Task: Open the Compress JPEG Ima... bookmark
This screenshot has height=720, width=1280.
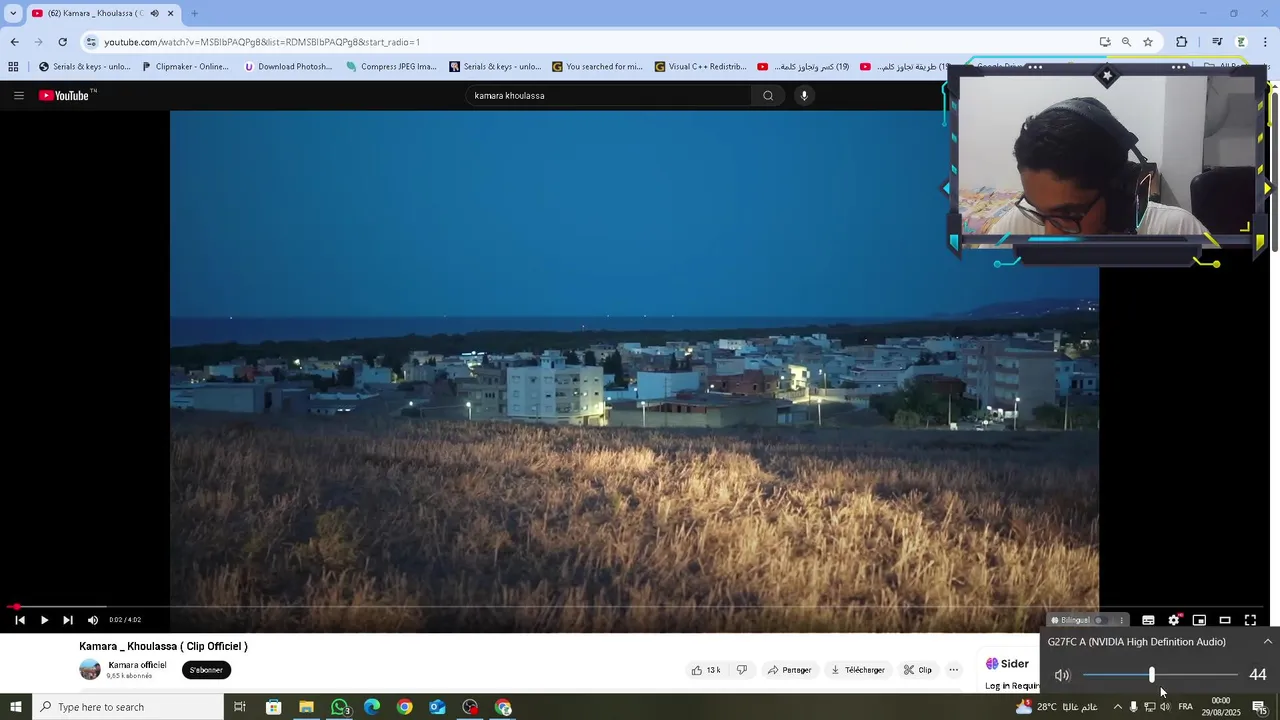Action: [x=391, y=67]
